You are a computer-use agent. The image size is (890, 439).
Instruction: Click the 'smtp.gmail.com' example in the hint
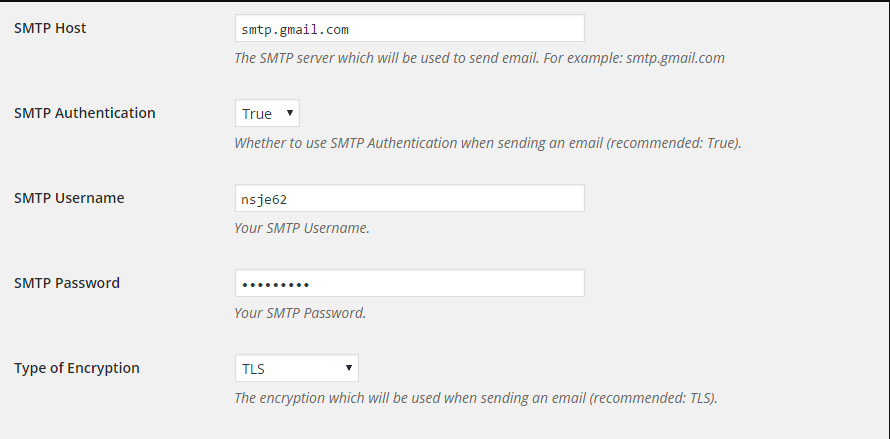point(675,58)
